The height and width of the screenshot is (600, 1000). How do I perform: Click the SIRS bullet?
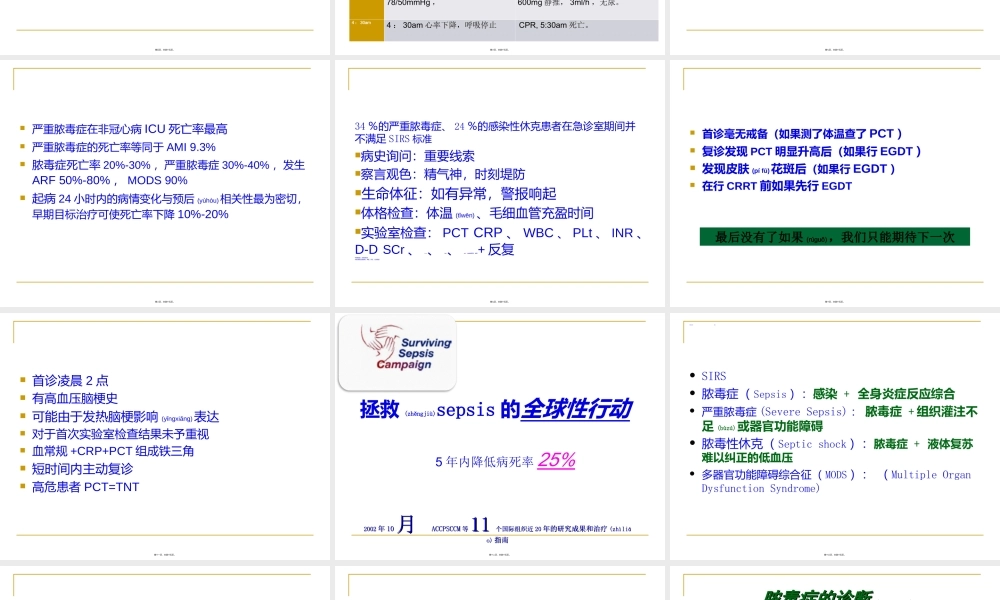tap(714, 376)
